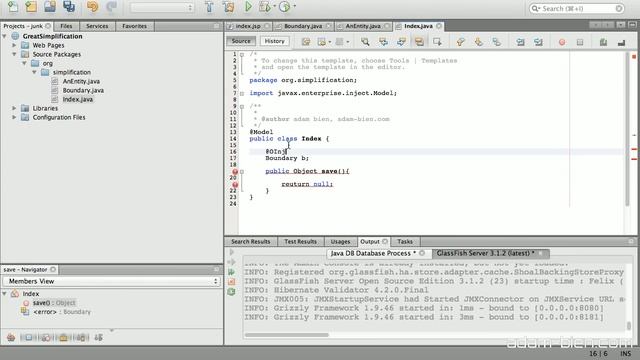Switch to the Test Results tab
The width and height of the screenshot is (640, 360).
(x=300, y=242)
